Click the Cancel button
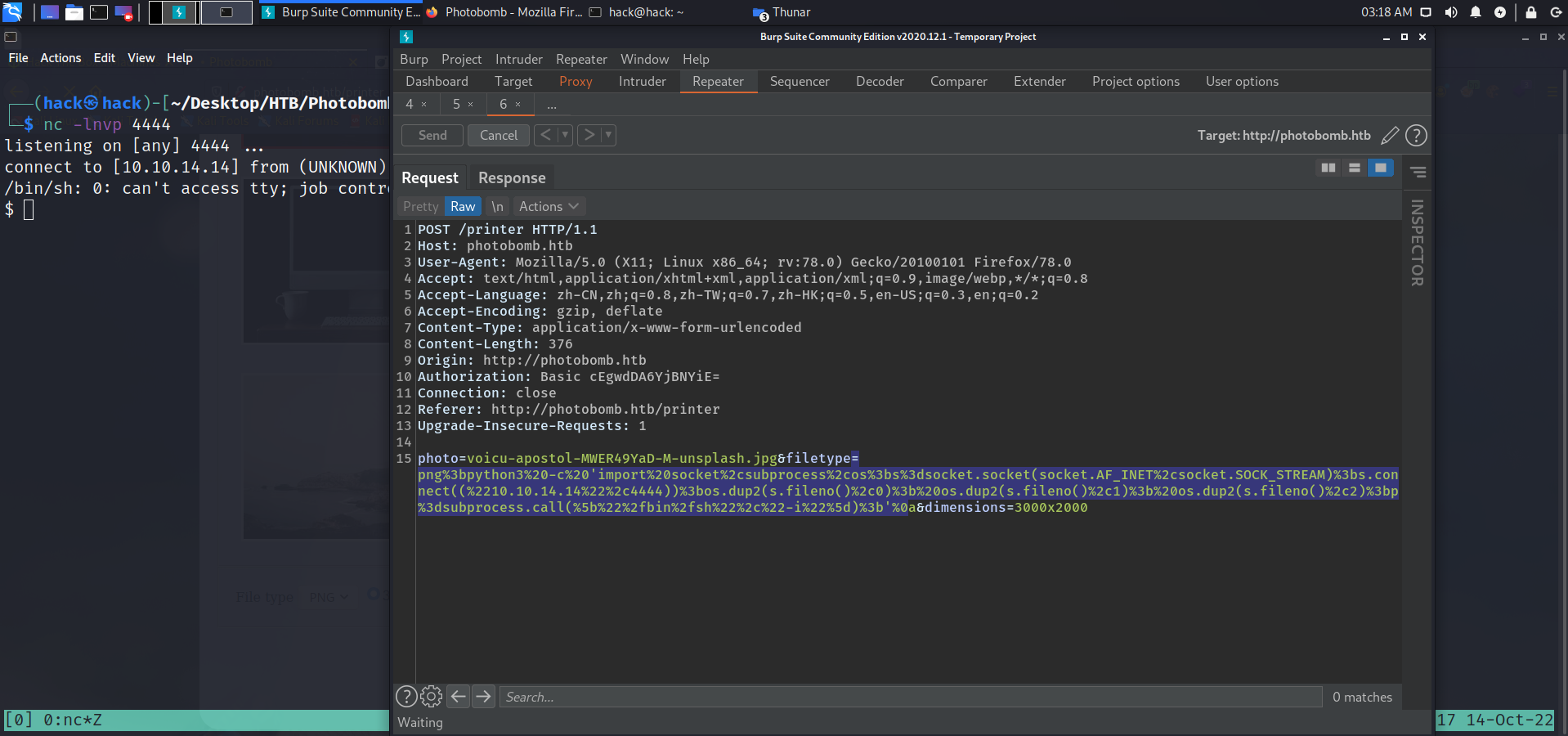Screen dimensions: 1568x736 click(499, 136)
